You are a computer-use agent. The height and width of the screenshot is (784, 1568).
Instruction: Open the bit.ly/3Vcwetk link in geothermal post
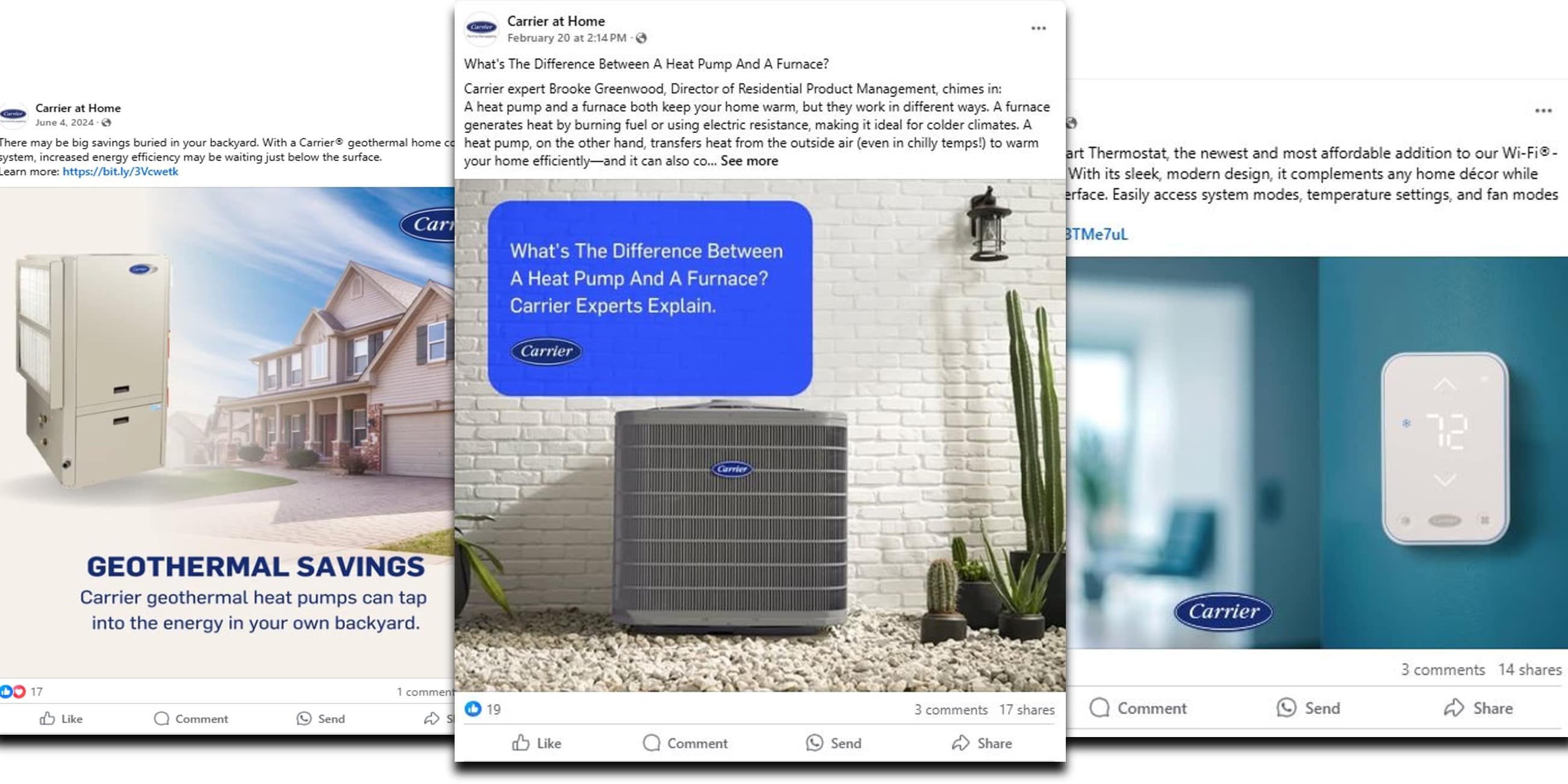120,172
